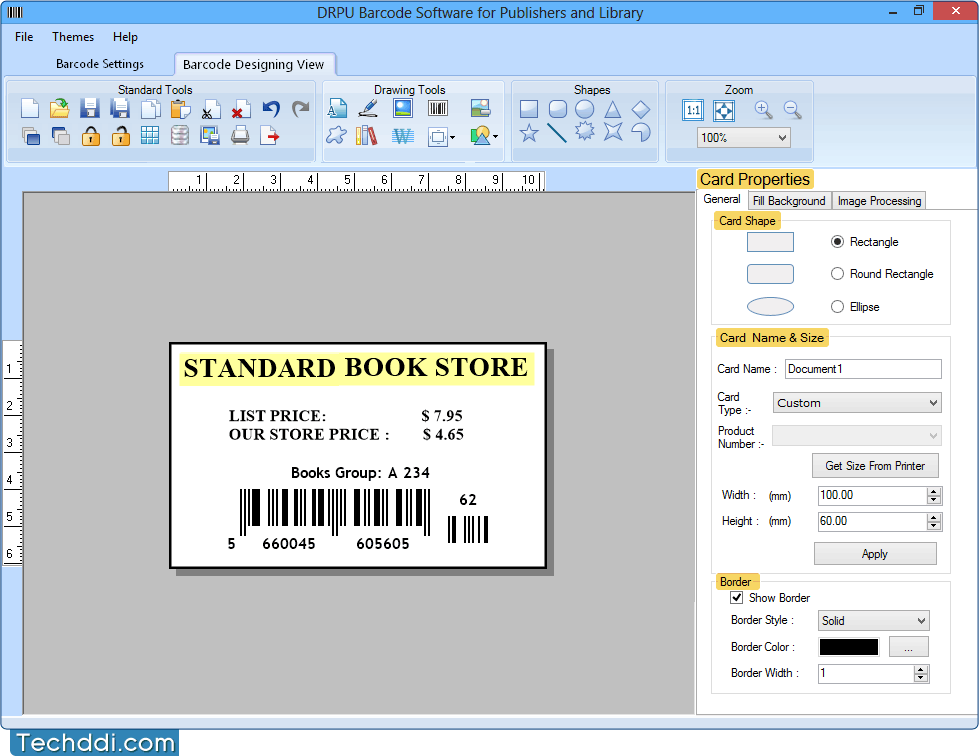Click the Apply button
Viewport: 979px width, 756px height.
point(875,554)
